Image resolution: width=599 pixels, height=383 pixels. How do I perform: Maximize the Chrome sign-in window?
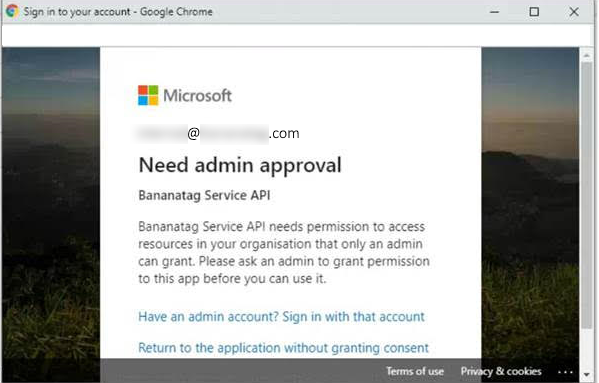tap(534, 12)
